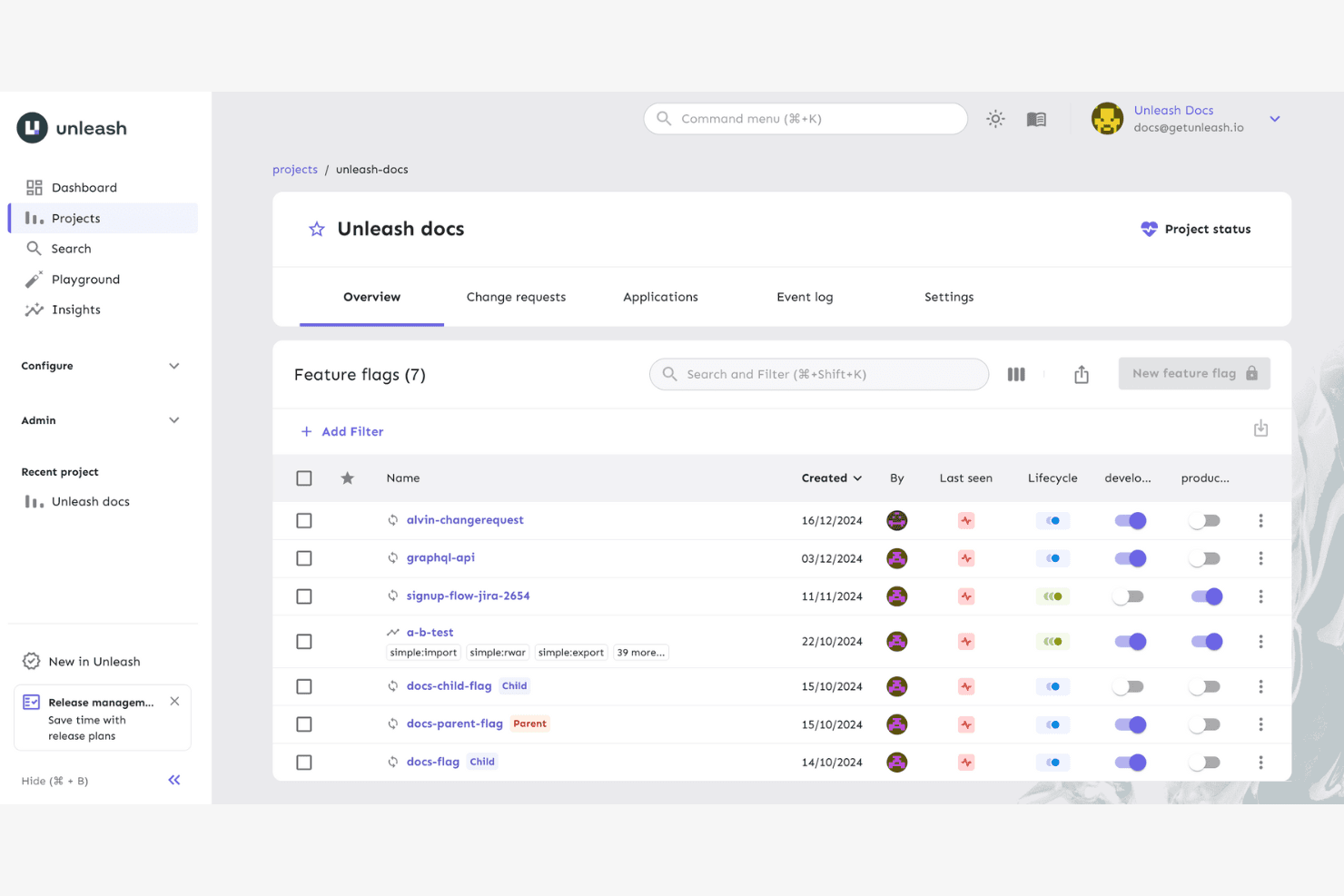Open Playground from the sidebar
Image resolution: width=1344 pixels, height=896 pixels.
tap(103, 280)
